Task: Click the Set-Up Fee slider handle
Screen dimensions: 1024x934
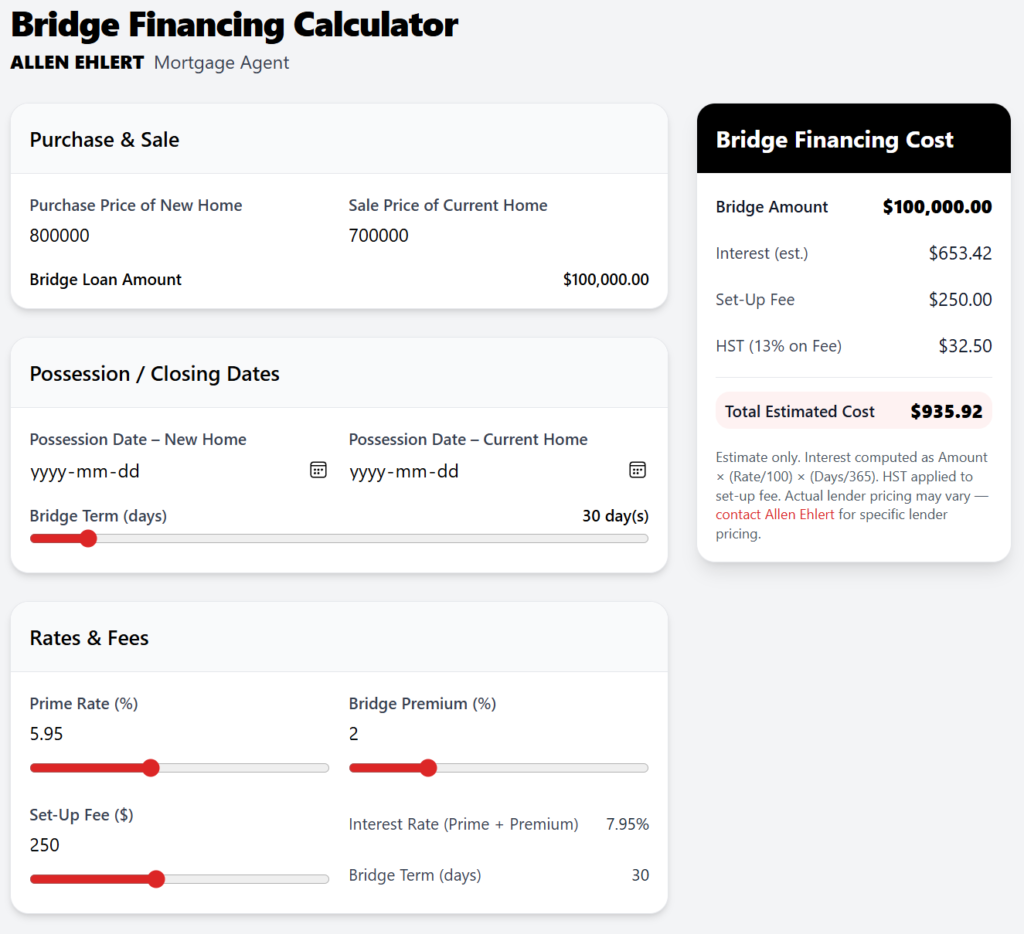Action: click(x=156, y=879)
